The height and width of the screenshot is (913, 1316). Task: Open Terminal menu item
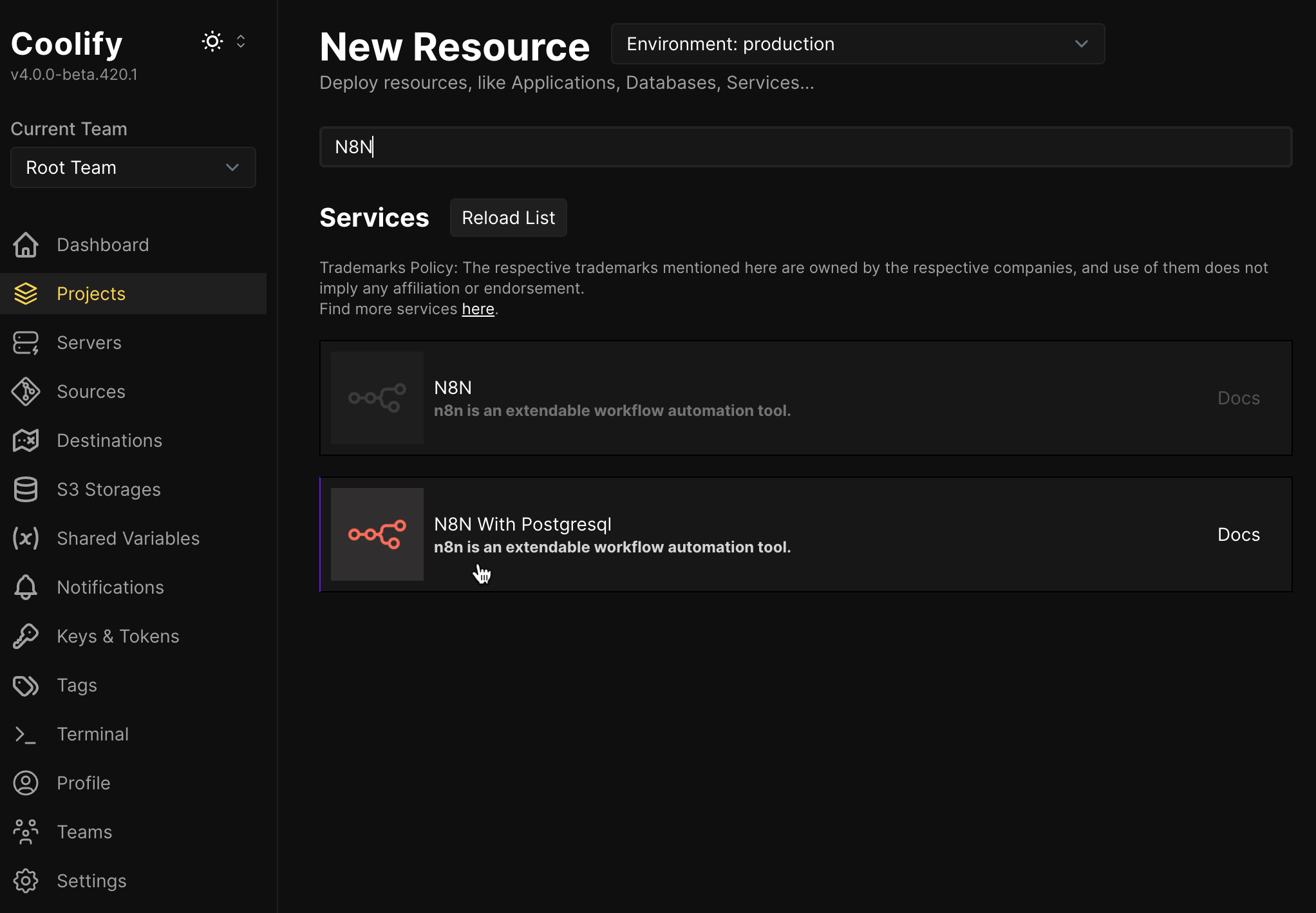tap(133, 734)
